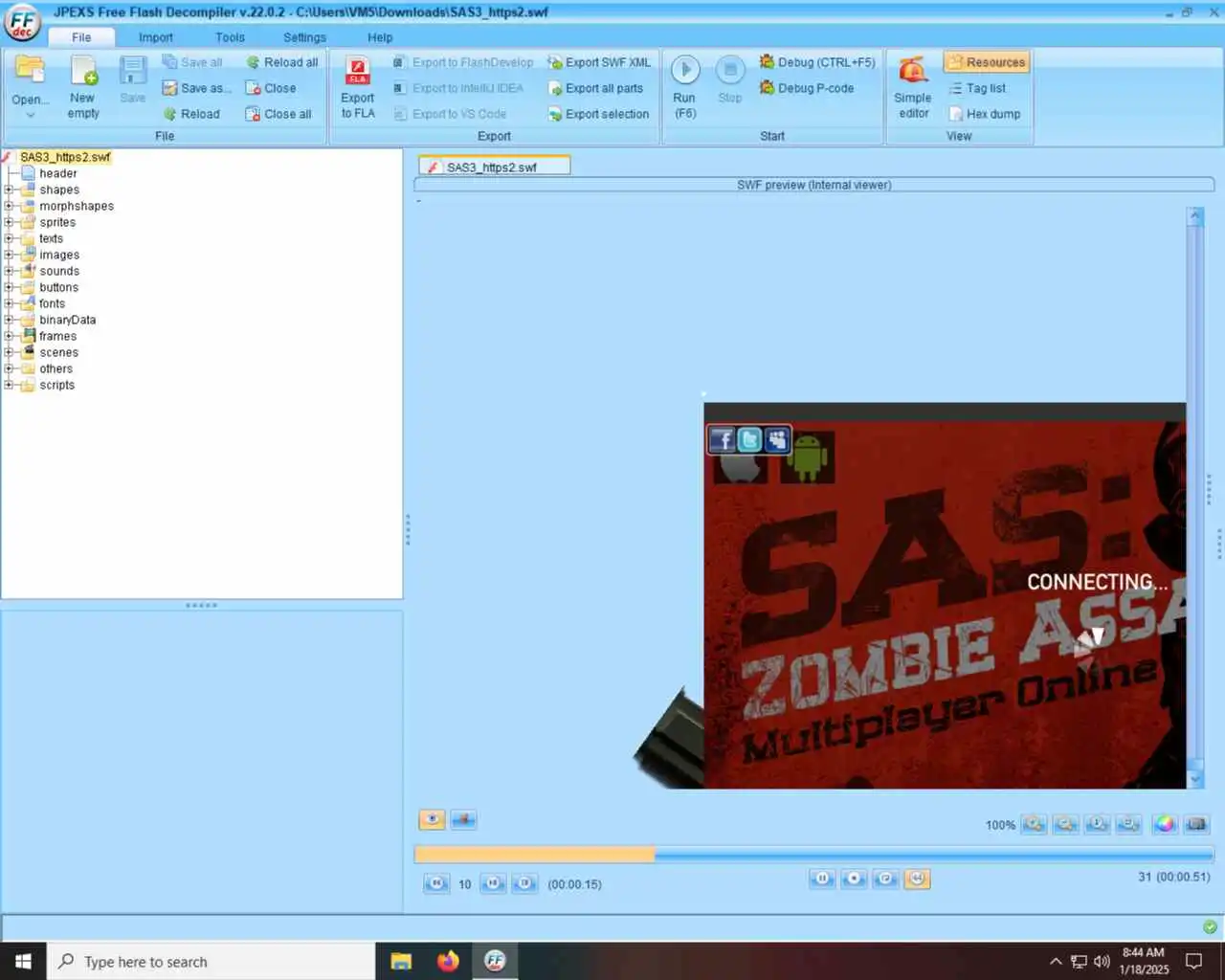
Task: Expand the images folder
Action: click(x=9, y=255)
